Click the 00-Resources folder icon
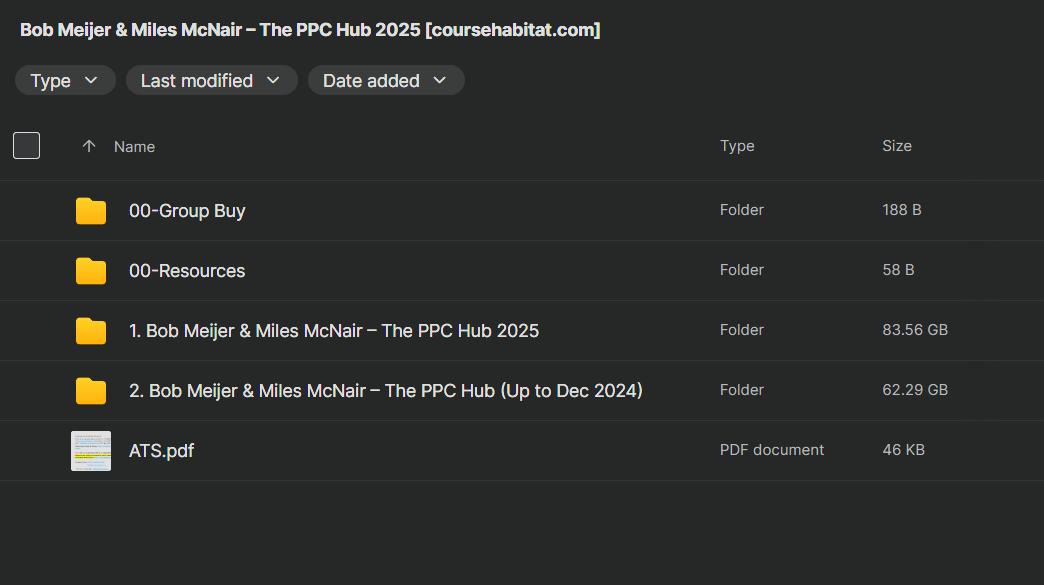 coord(91,271)
